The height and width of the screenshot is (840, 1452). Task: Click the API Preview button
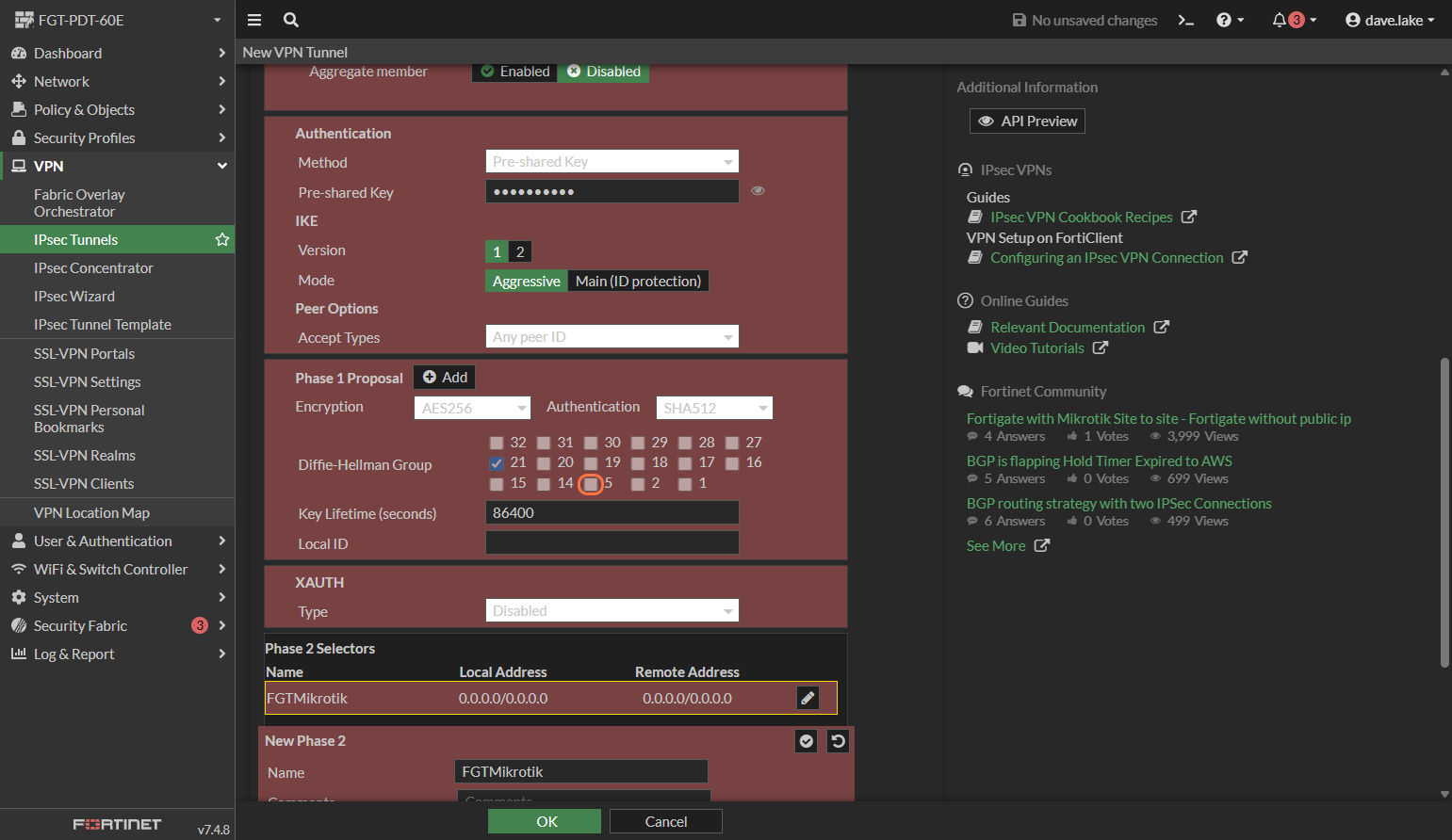[x=1027, y=121]
